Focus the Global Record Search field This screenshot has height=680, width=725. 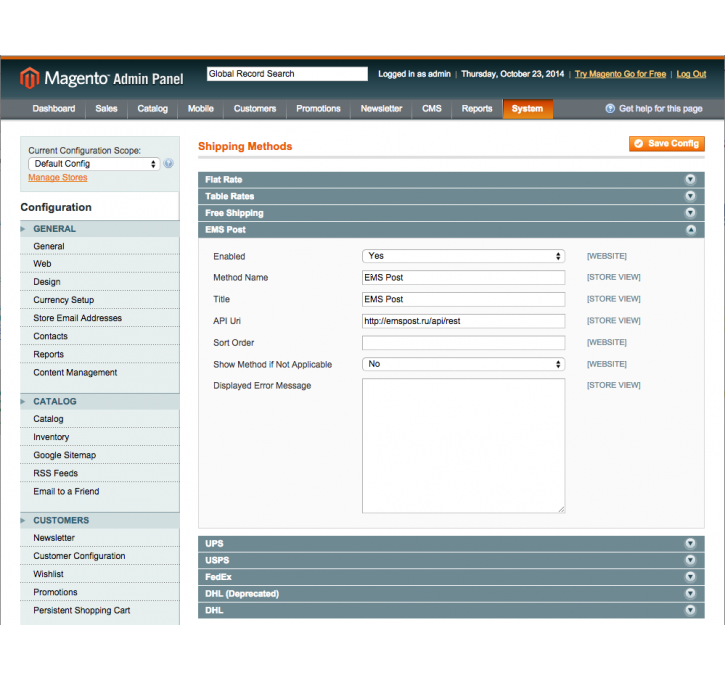click(x=287, y=74)
